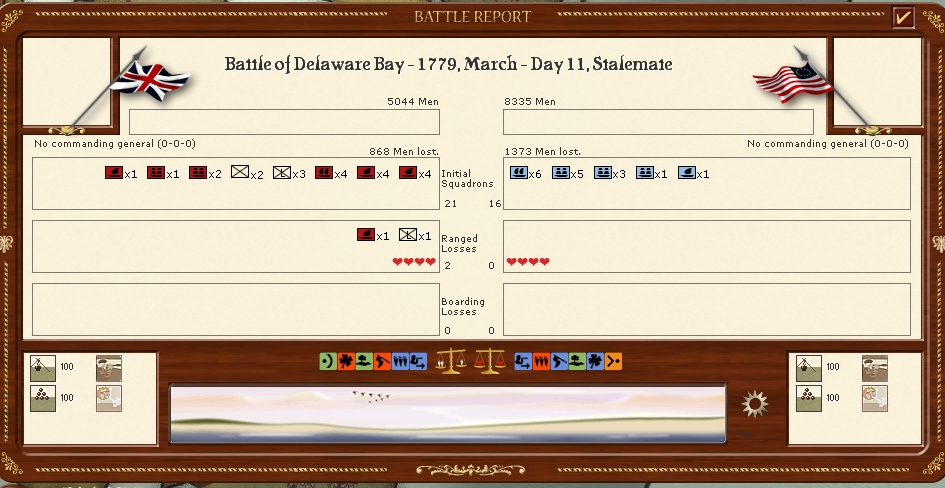Click the American red hearts cohesion indicator

[528, 262]
